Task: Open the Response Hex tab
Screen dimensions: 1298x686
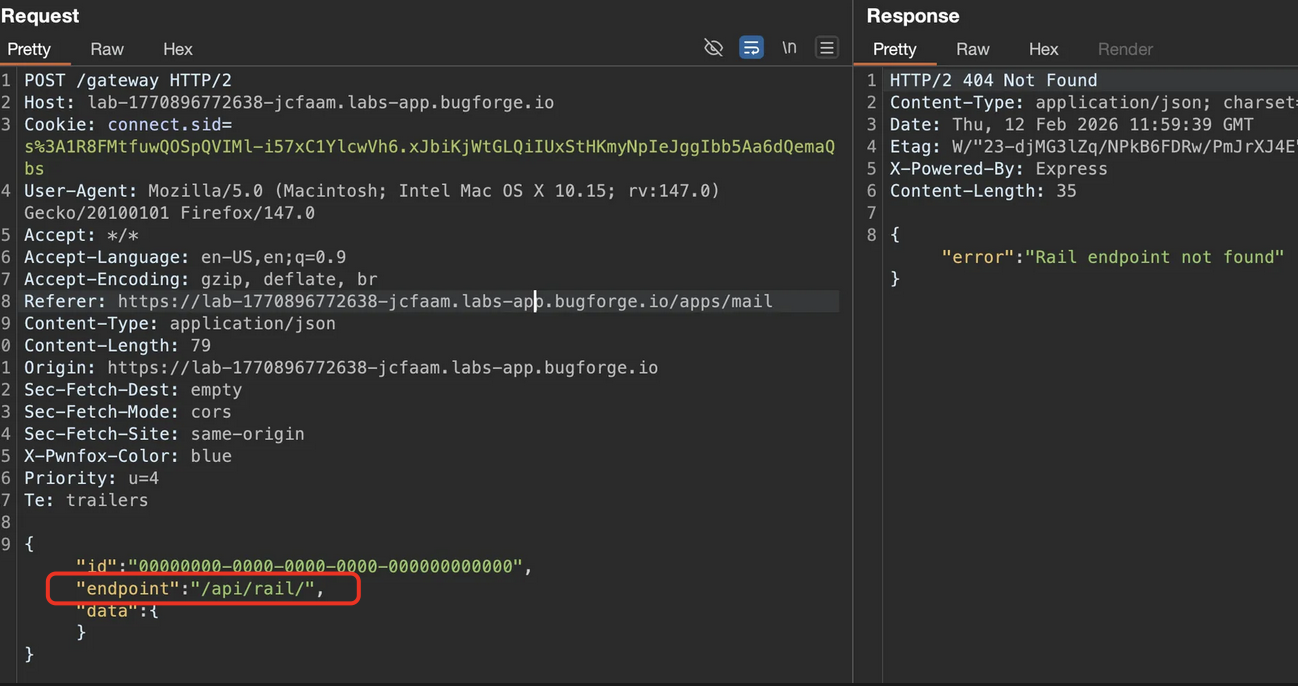Action: (x=1043, y=49)
